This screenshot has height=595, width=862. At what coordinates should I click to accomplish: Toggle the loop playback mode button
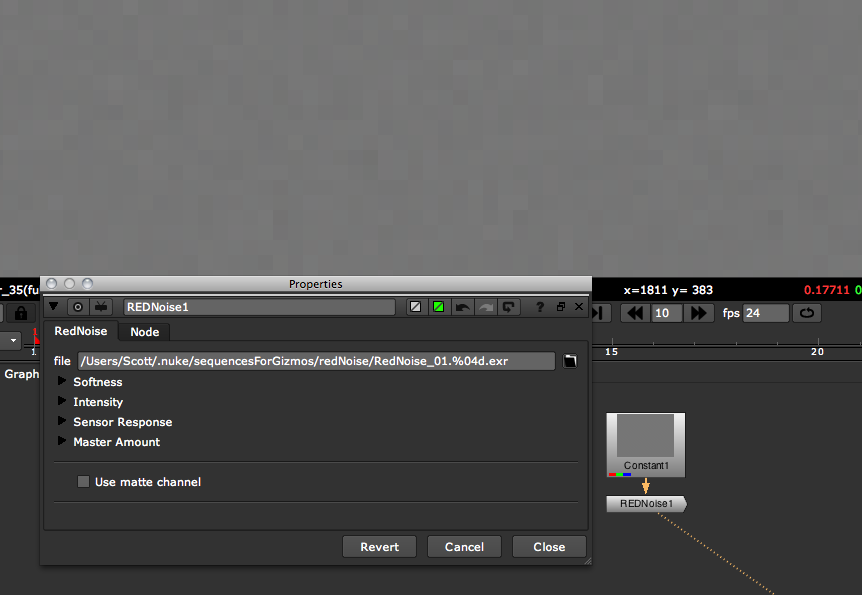pyautogui.click(x=806, y=313)
